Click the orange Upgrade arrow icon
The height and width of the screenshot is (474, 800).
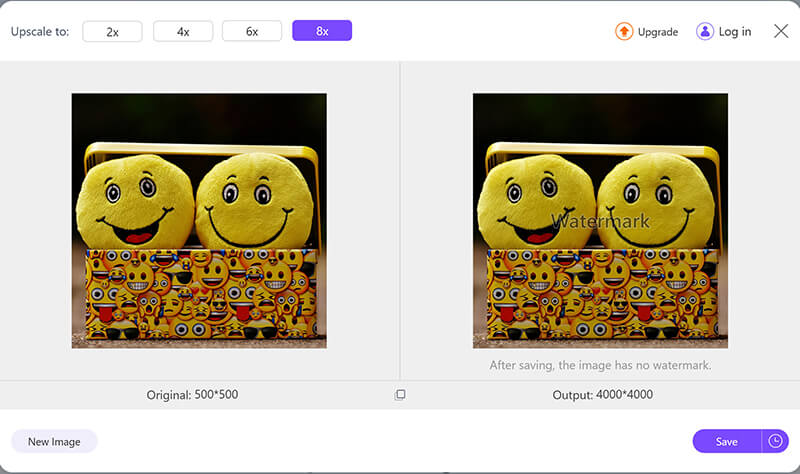[x=624, y=31]
